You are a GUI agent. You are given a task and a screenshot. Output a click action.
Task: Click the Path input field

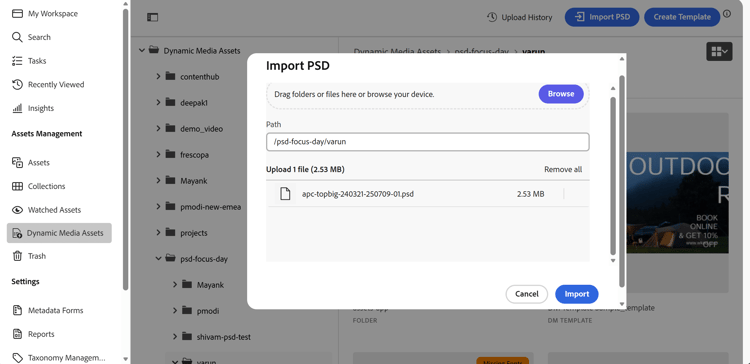pos(428,142)
